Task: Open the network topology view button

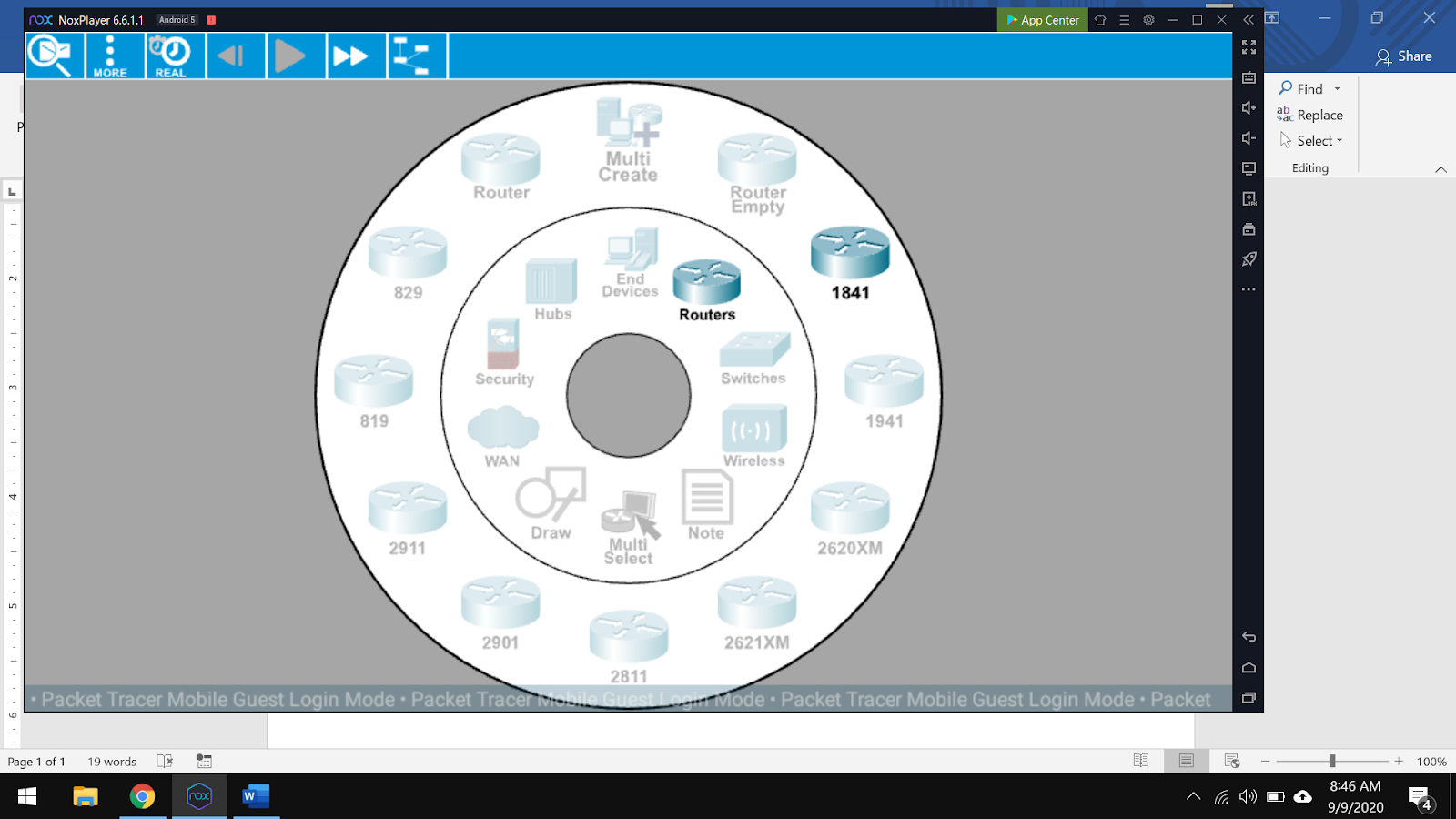Action: coord(411,56)
